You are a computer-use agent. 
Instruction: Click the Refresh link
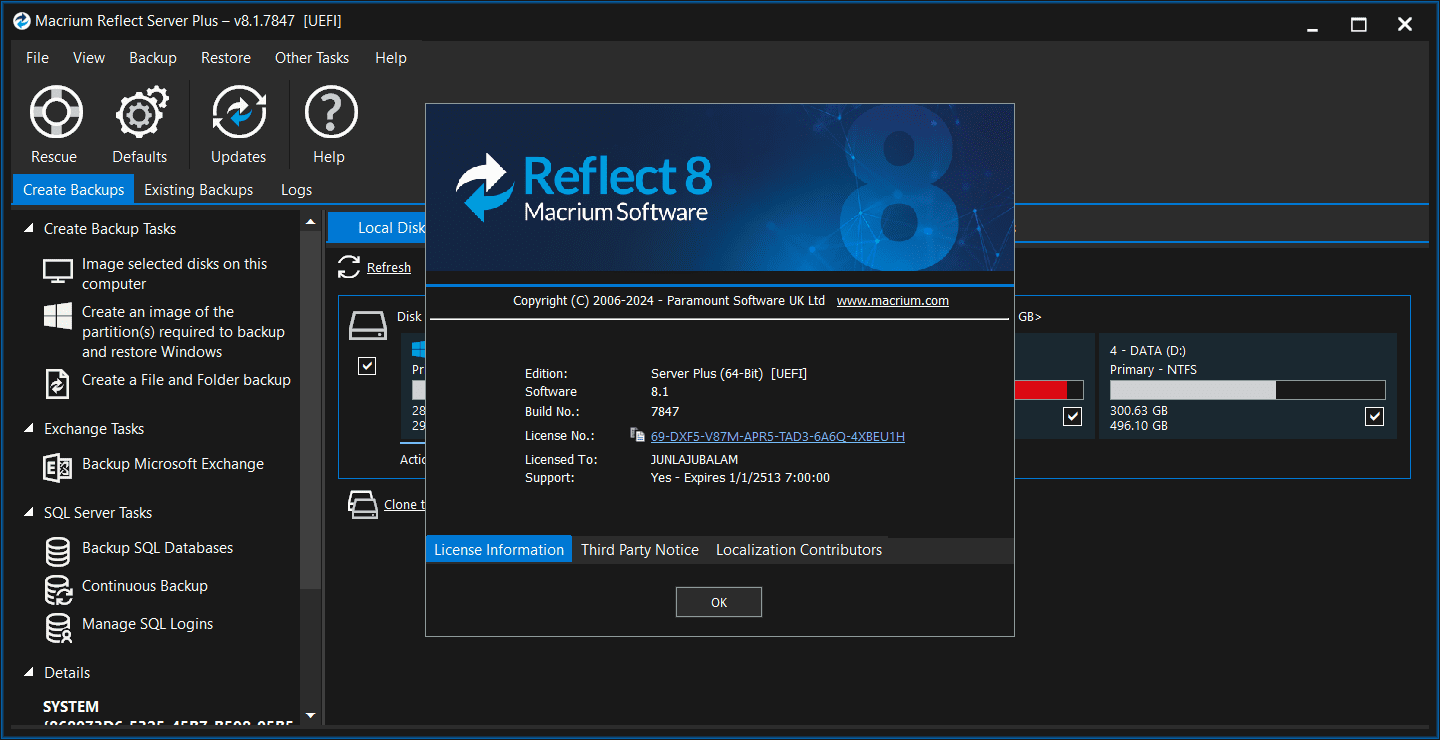pos(389,267)
